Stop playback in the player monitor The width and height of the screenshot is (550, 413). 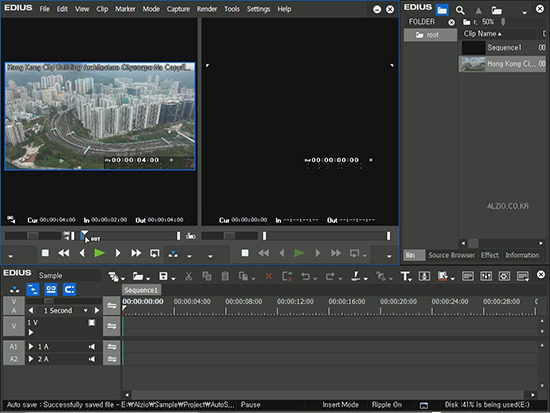45,253
